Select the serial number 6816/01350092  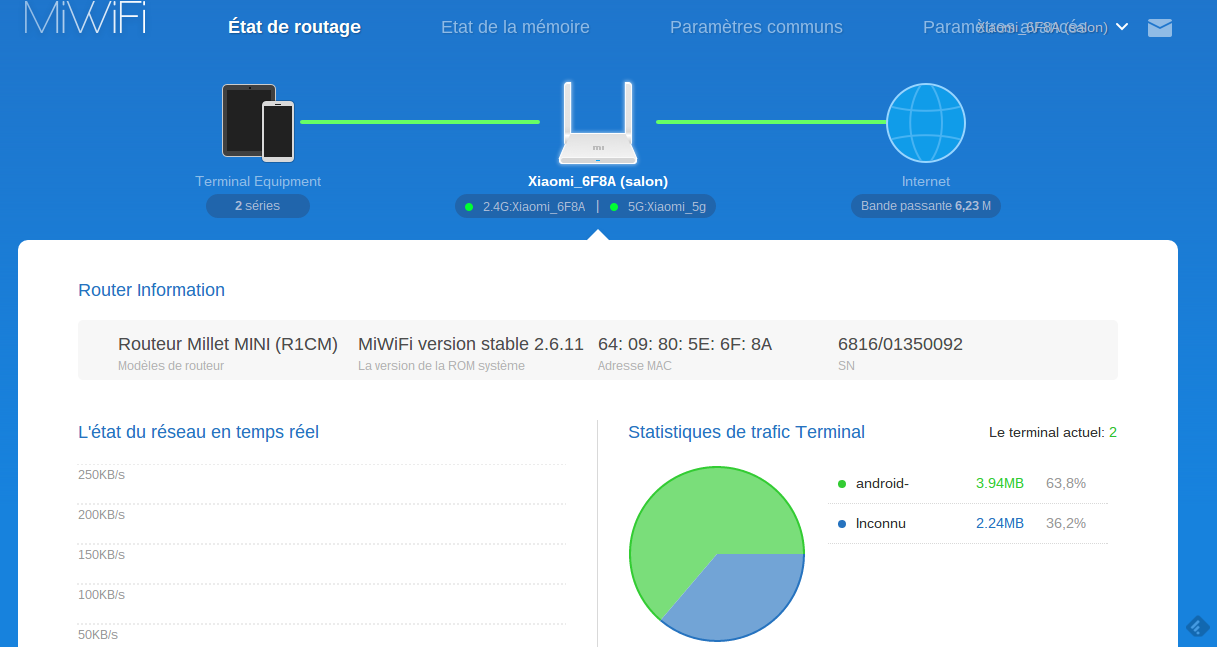point(900,344)
